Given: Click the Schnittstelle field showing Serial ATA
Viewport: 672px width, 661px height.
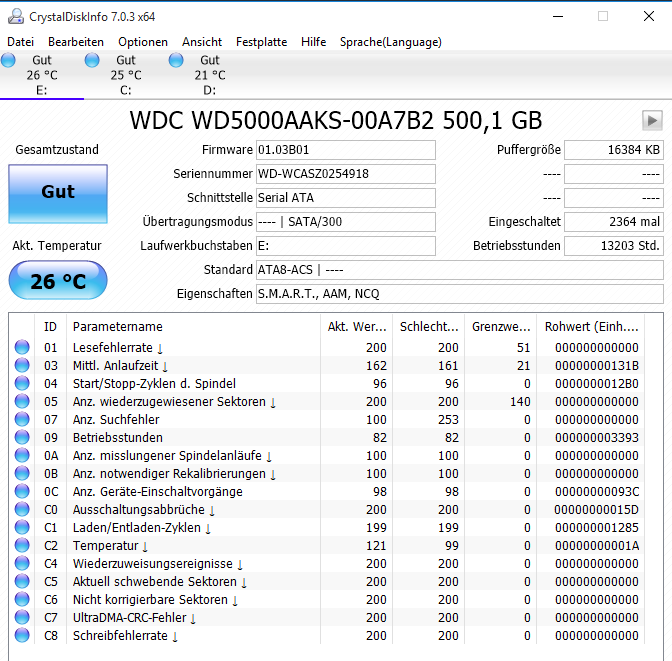Looking at the screenshot, I should point(346,198).
